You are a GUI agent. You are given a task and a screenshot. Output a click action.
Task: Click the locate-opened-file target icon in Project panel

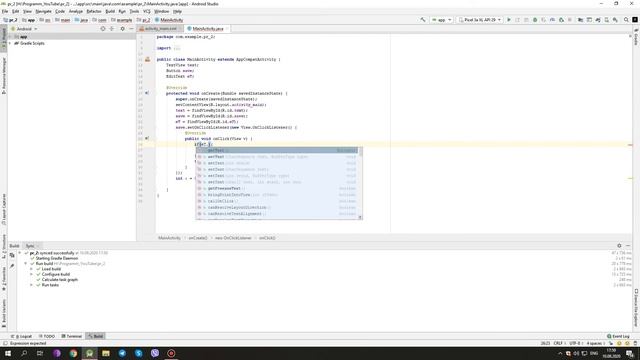(x=103, y=29)
